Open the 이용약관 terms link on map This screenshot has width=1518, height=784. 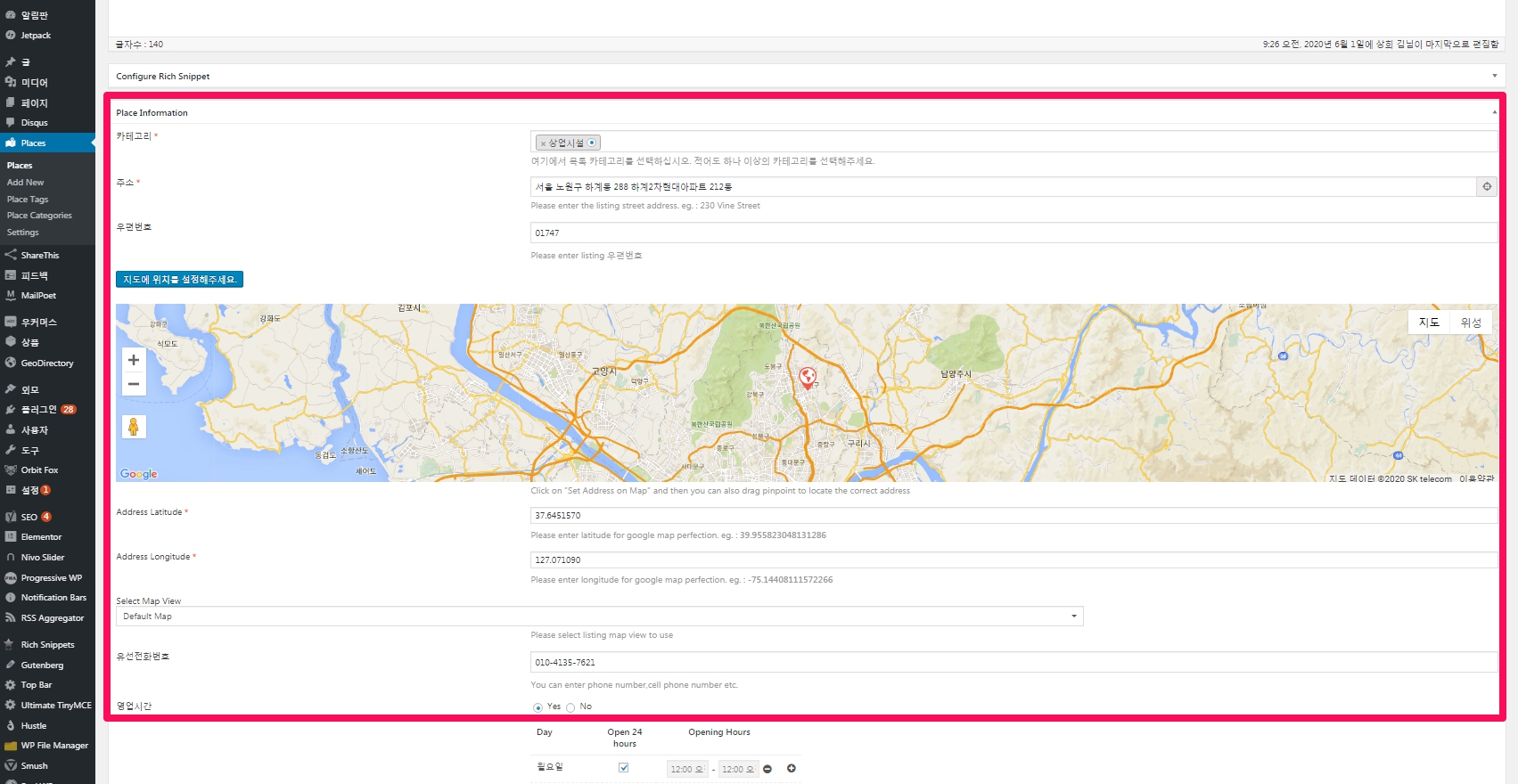tap(1476, 478)
